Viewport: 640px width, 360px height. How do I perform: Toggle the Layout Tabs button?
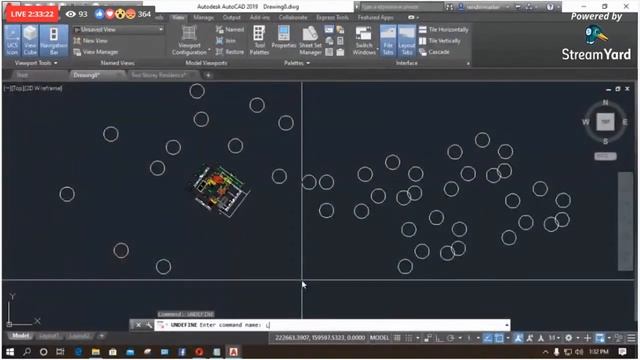[x=407, y=40]
